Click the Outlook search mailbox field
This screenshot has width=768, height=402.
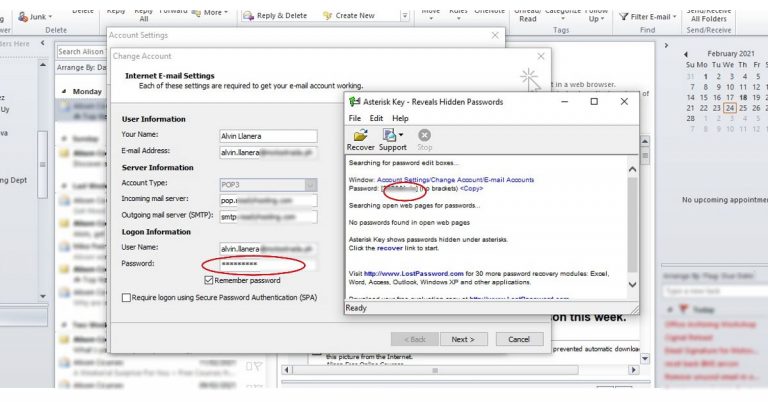click(x=81, y=52)
